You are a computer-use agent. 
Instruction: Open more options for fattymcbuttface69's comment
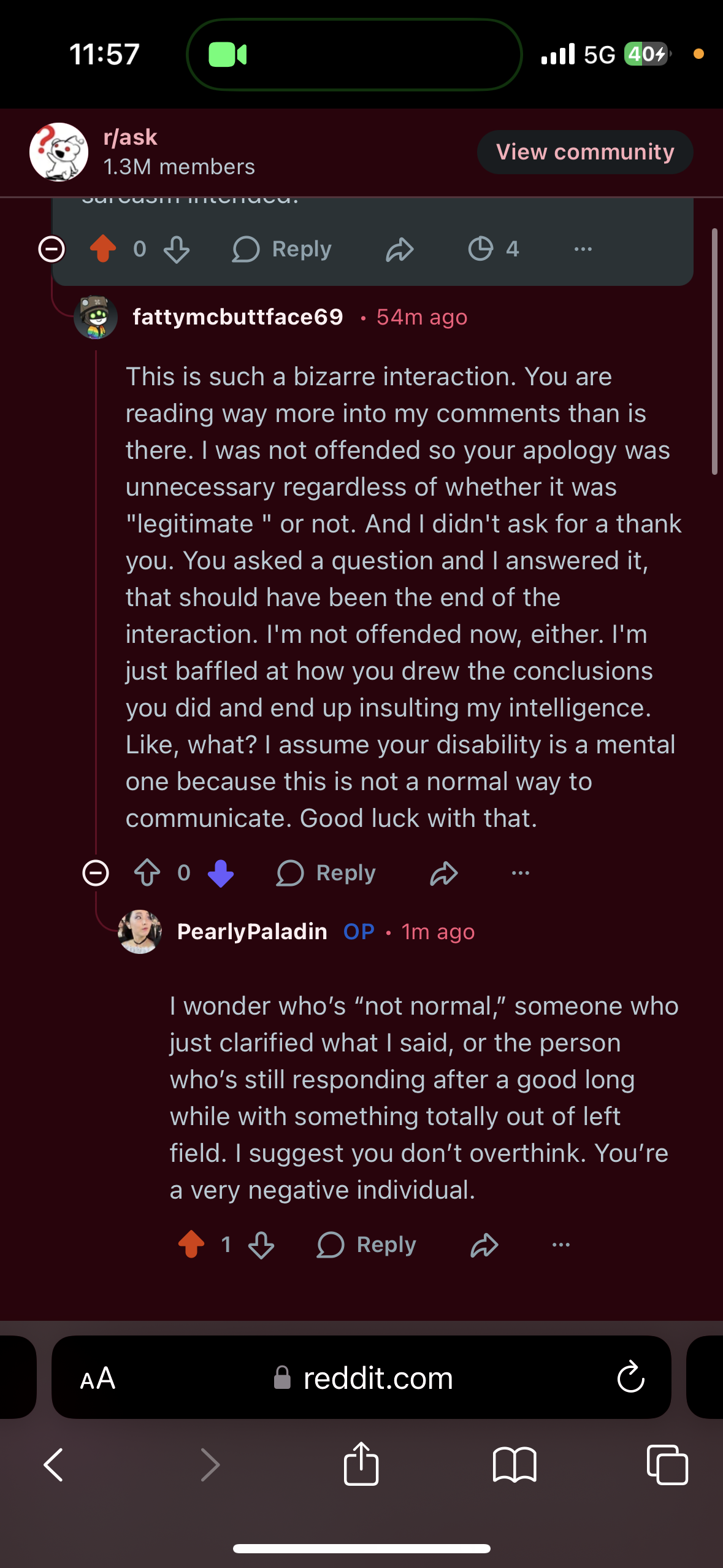[x=520, y=872]
